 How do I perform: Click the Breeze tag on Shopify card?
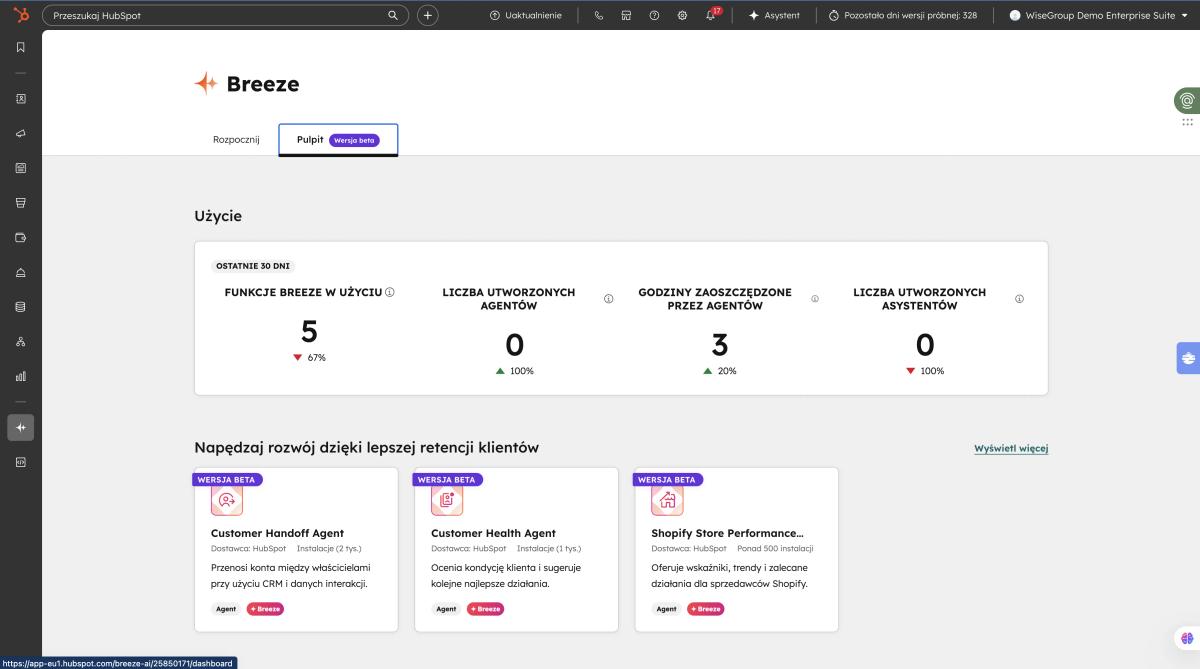click(705, 608)
